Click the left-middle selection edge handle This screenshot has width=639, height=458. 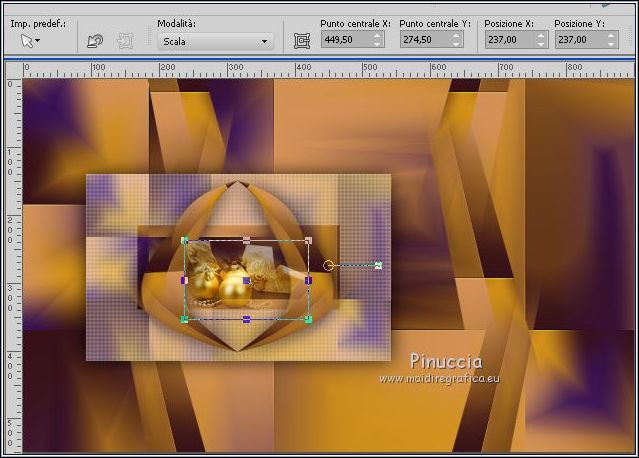pyautogui.click(x=184, y=280)
